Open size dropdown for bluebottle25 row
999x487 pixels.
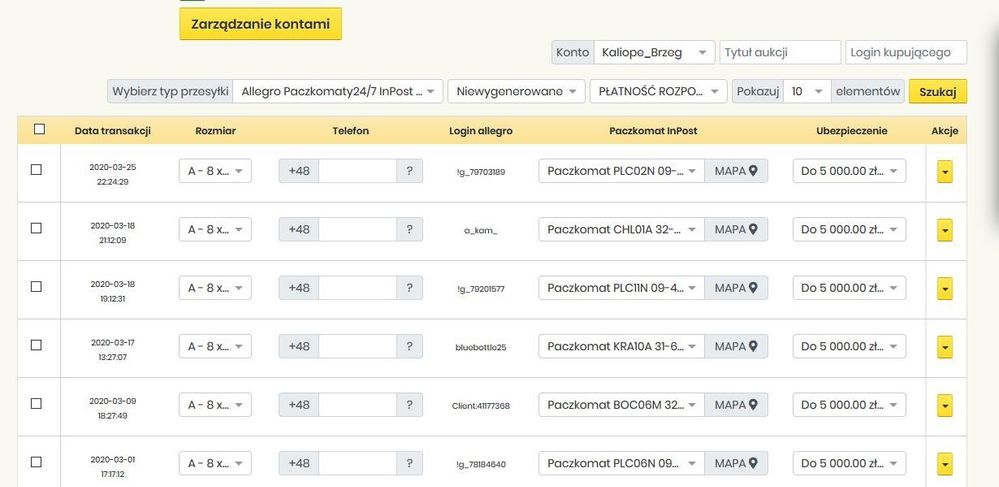point(215,346)
